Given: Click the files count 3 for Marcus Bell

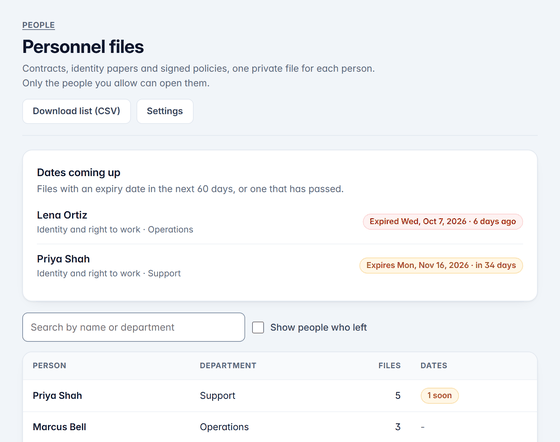Looking at the screenshot, I should click(398, 427).
